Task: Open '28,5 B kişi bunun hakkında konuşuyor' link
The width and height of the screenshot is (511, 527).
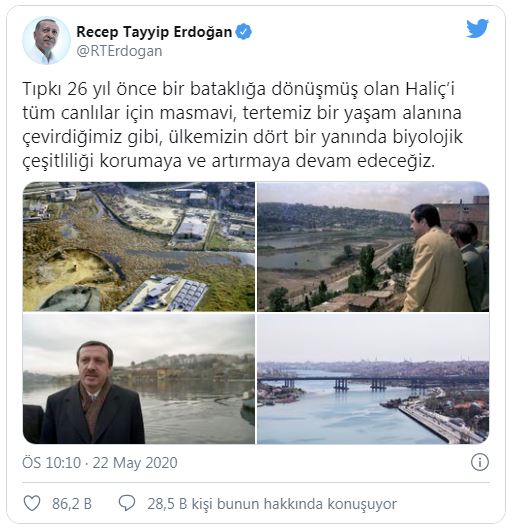Action: (x=272, y=504)
